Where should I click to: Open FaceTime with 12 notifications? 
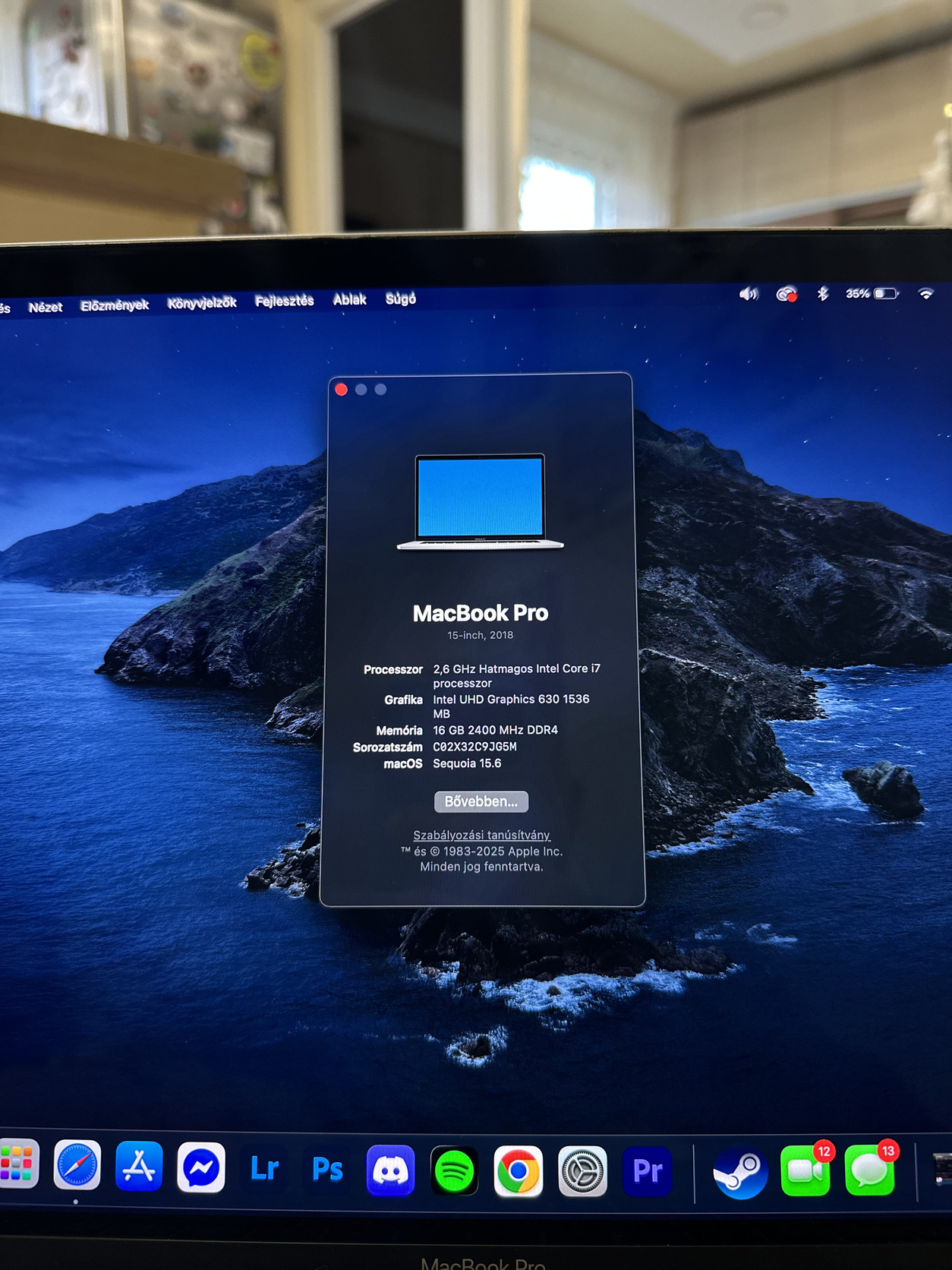pos(805,1170)
